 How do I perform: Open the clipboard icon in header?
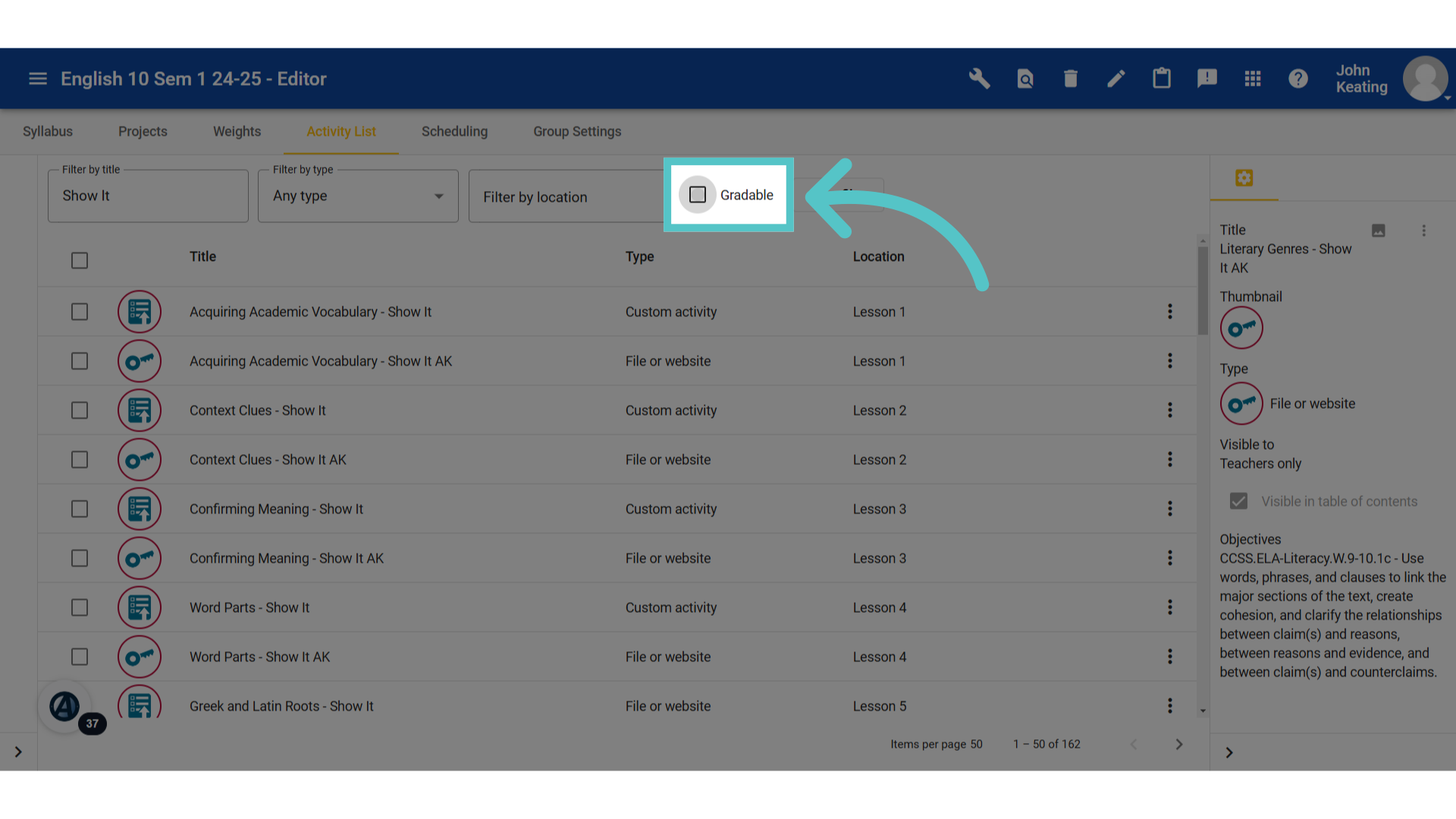(1162, 79)
